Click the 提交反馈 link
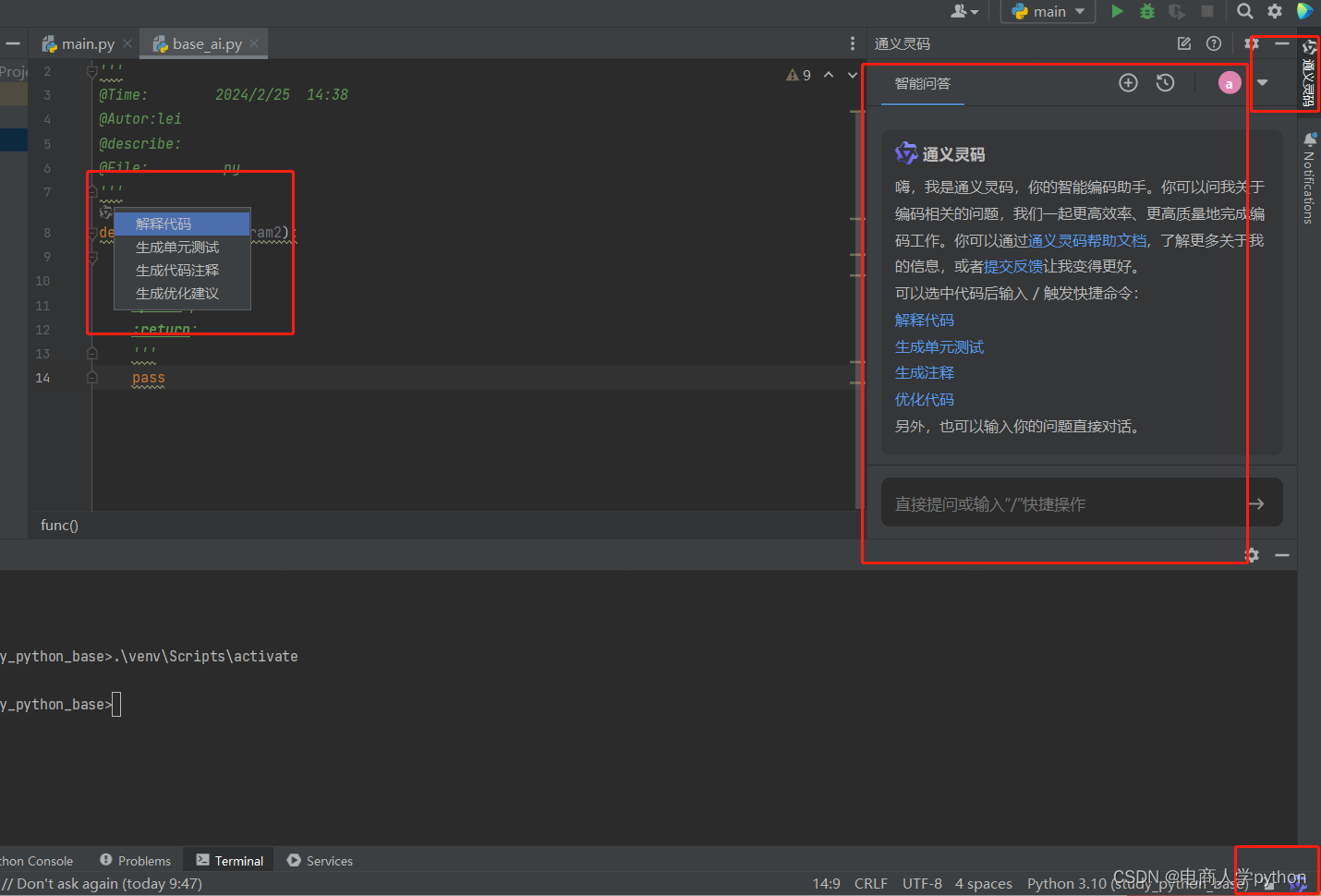 1013,266
